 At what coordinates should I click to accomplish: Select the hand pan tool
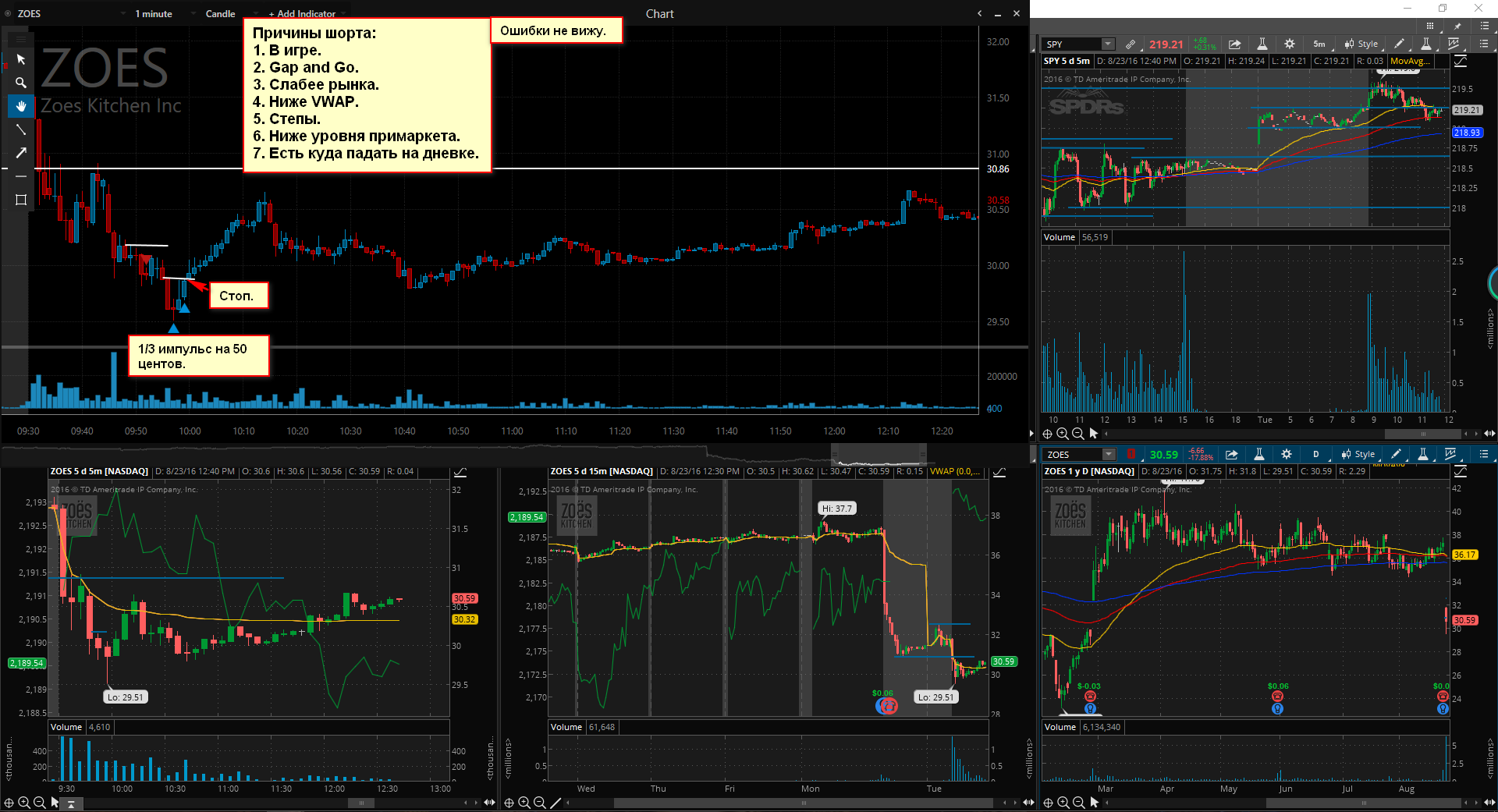pyautogui.click(x=21, y=106)
